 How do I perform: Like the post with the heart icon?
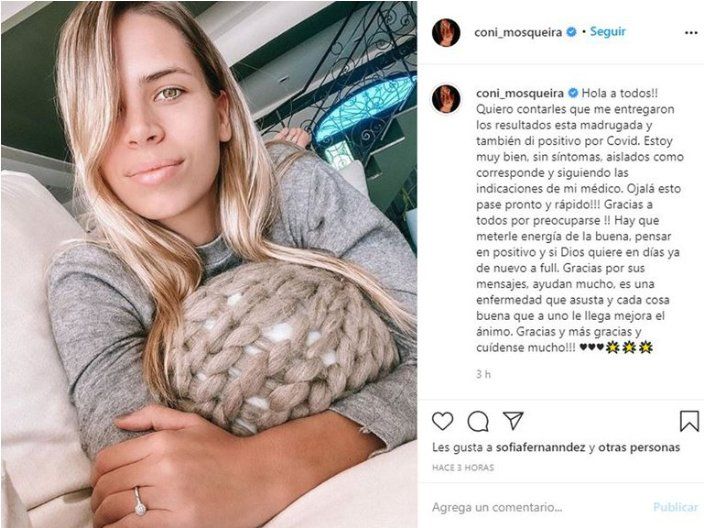(x=442, y=422)
